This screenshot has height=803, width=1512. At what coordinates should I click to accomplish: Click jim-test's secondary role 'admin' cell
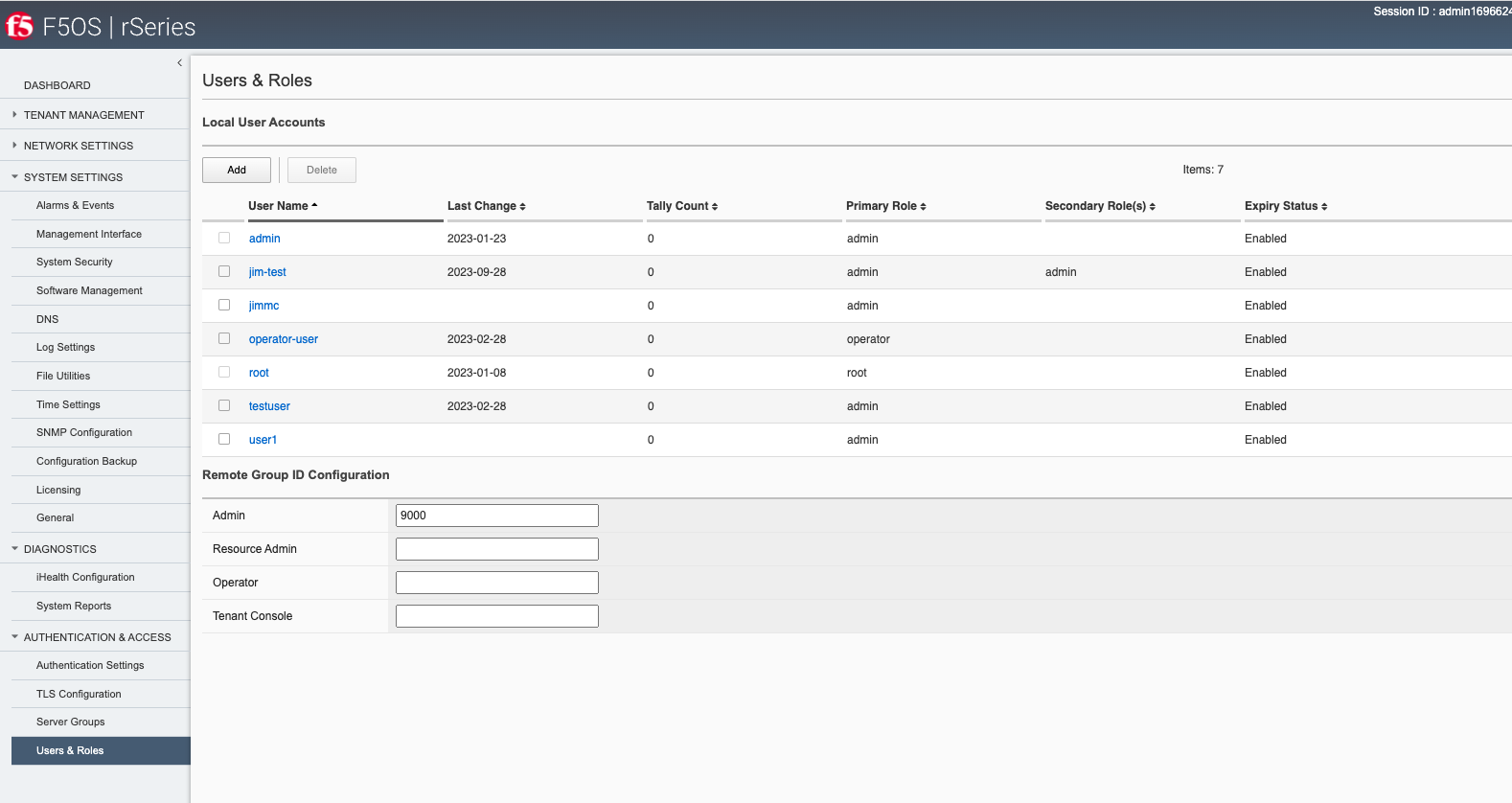point(1061,272)
